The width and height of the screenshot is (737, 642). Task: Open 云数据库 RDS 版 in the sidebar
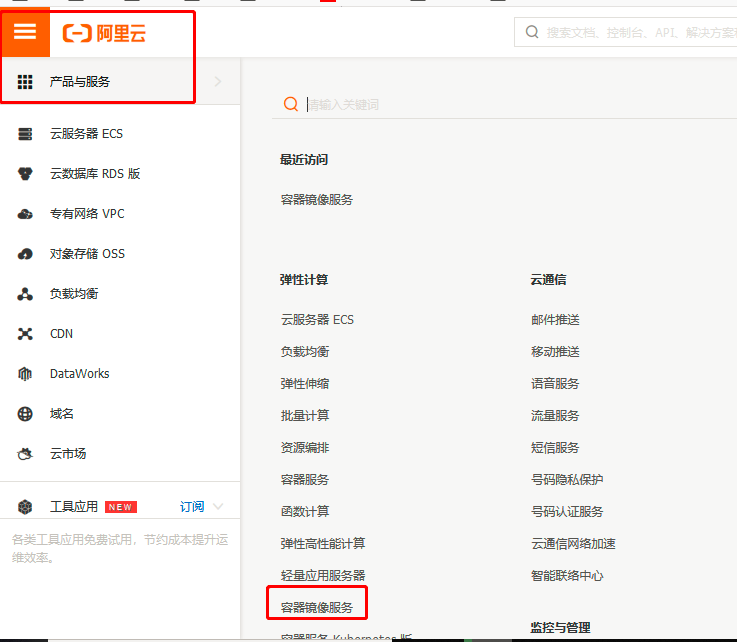(95, 174)
